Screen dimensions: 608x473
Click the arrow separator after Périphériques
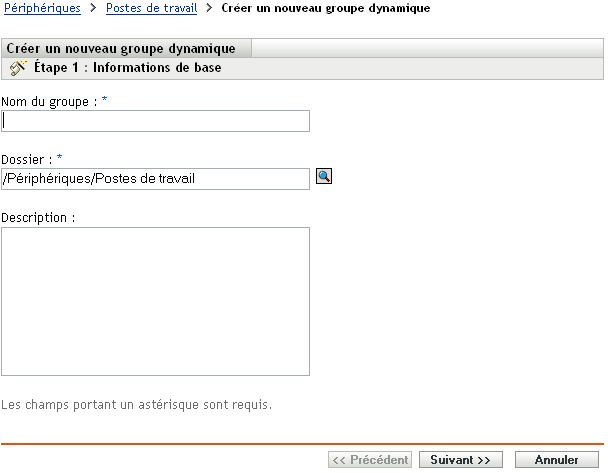(x=95, y=8)
